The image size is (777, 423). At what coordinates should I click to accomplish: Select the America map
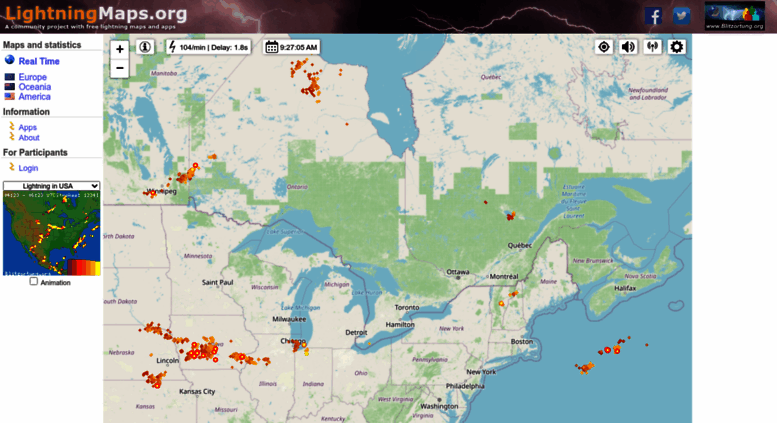pyautogui.click(x=34, y=97)
